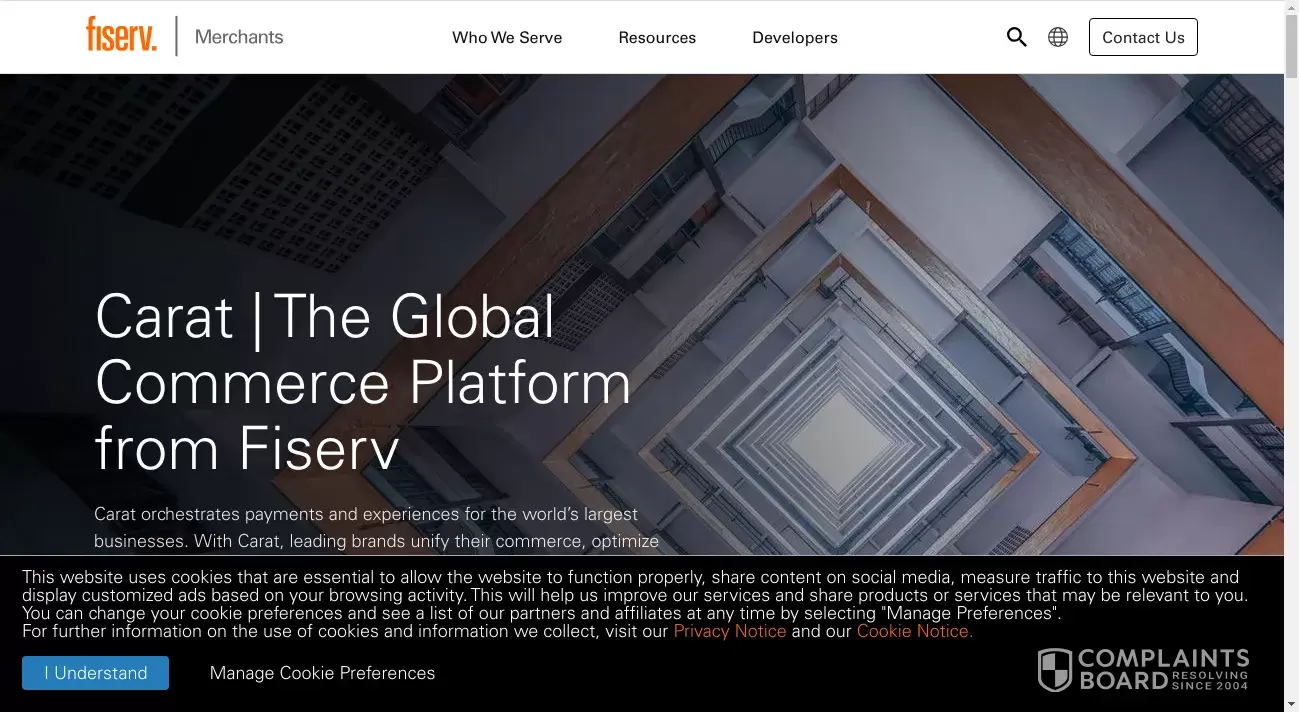Click the Carat Global Commerce Platform heading
The image size is (1299, 712).
tap(363, 382)
